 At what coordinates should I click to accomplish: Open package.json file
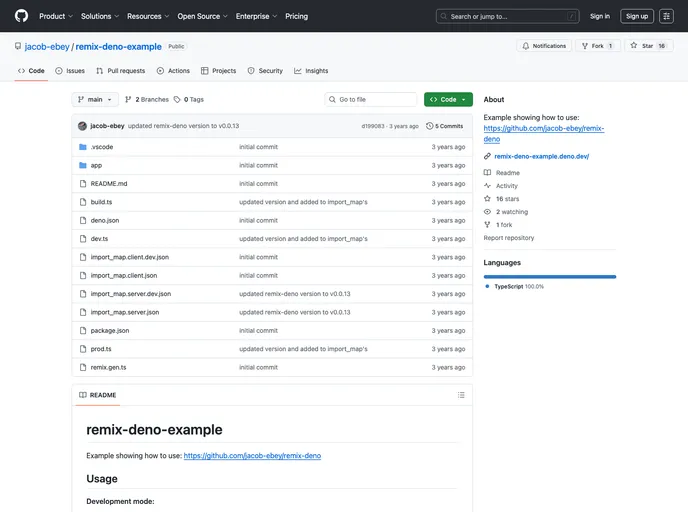pyautogui.click(x=110, y=331)
